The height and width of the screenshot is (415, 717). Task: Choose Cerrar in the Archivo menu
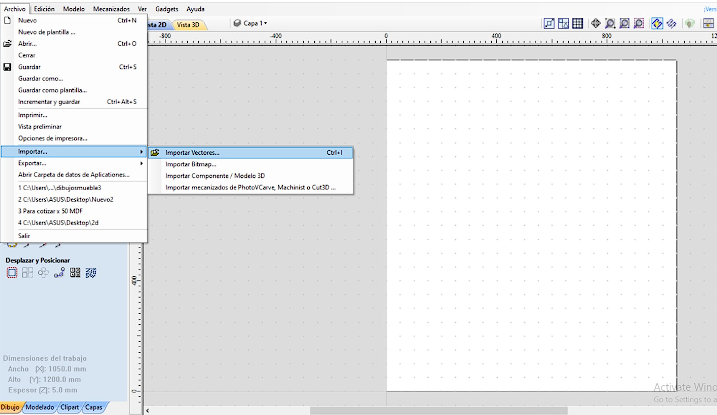tap(74, 55)
